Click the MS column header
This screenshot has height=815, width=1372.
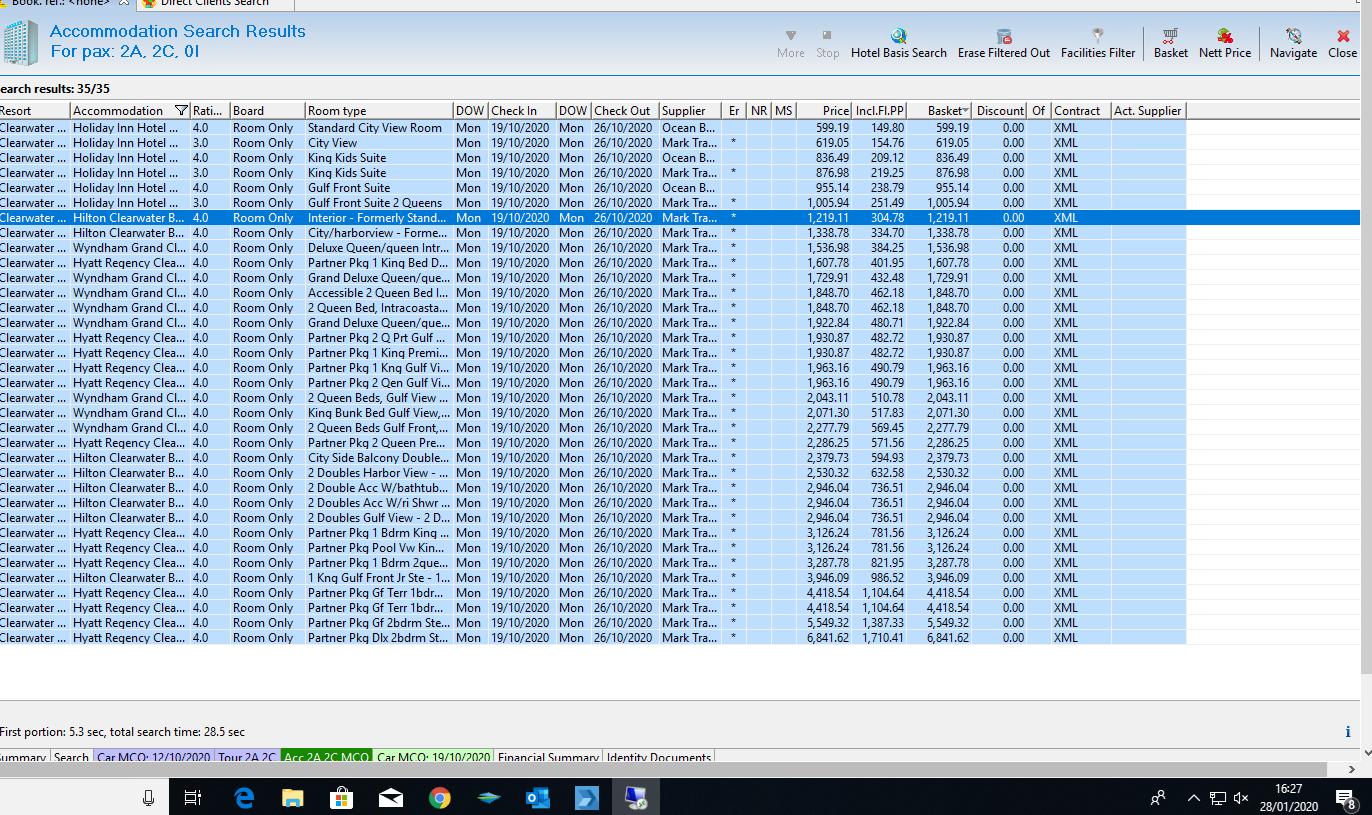pos(784,111)
